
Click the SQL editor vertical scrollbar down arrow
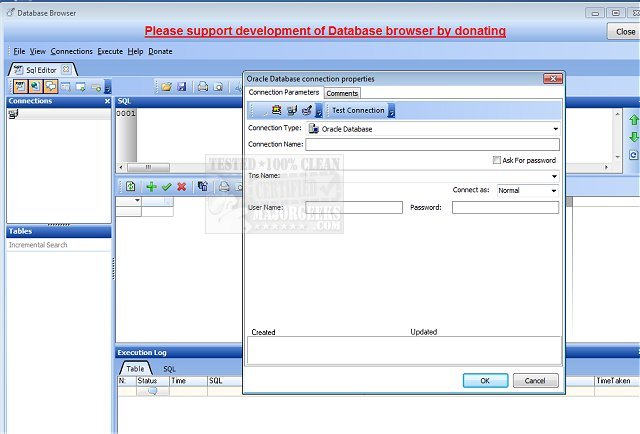[618, 156]
